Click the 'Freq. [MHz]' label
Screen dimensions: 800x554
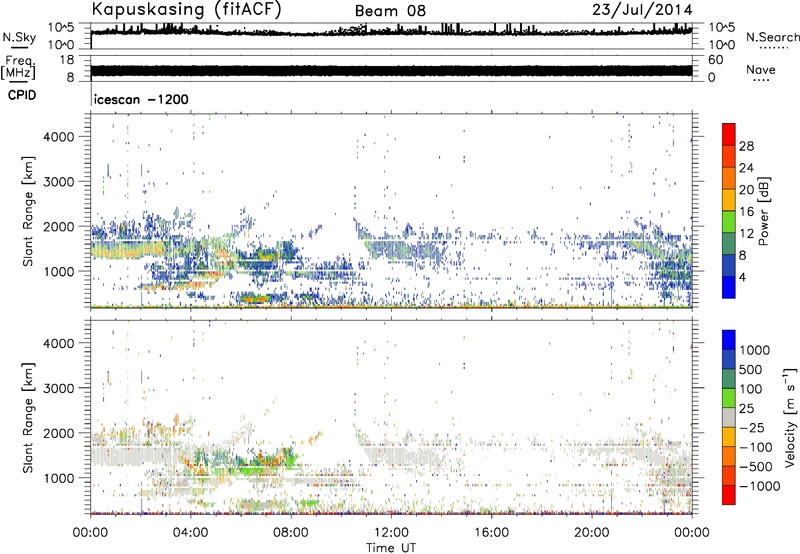click(18, 68)
